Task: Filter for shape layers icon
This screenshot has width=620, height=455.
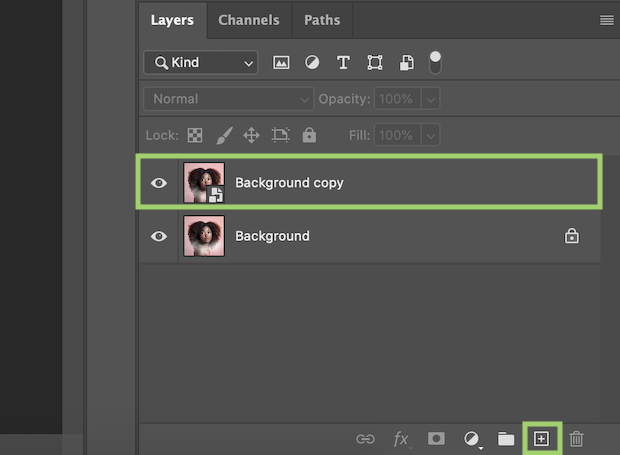Action: (374, 62)
